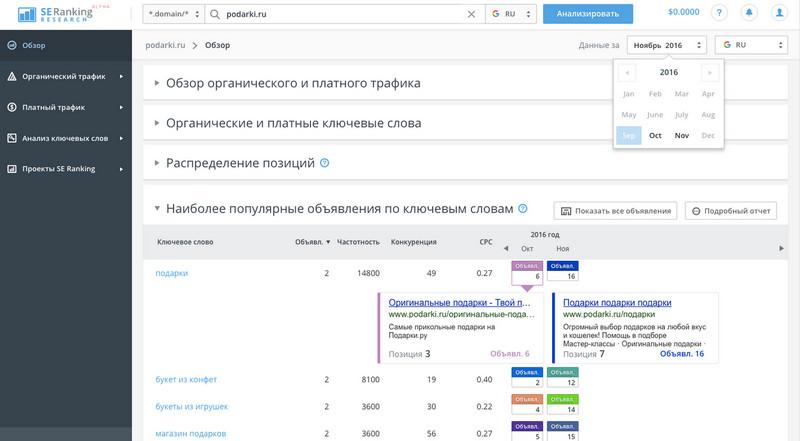Screen dimensions: 800x441
Task: Click the SE Ranking Research logo
Action: tap(56, 14)
